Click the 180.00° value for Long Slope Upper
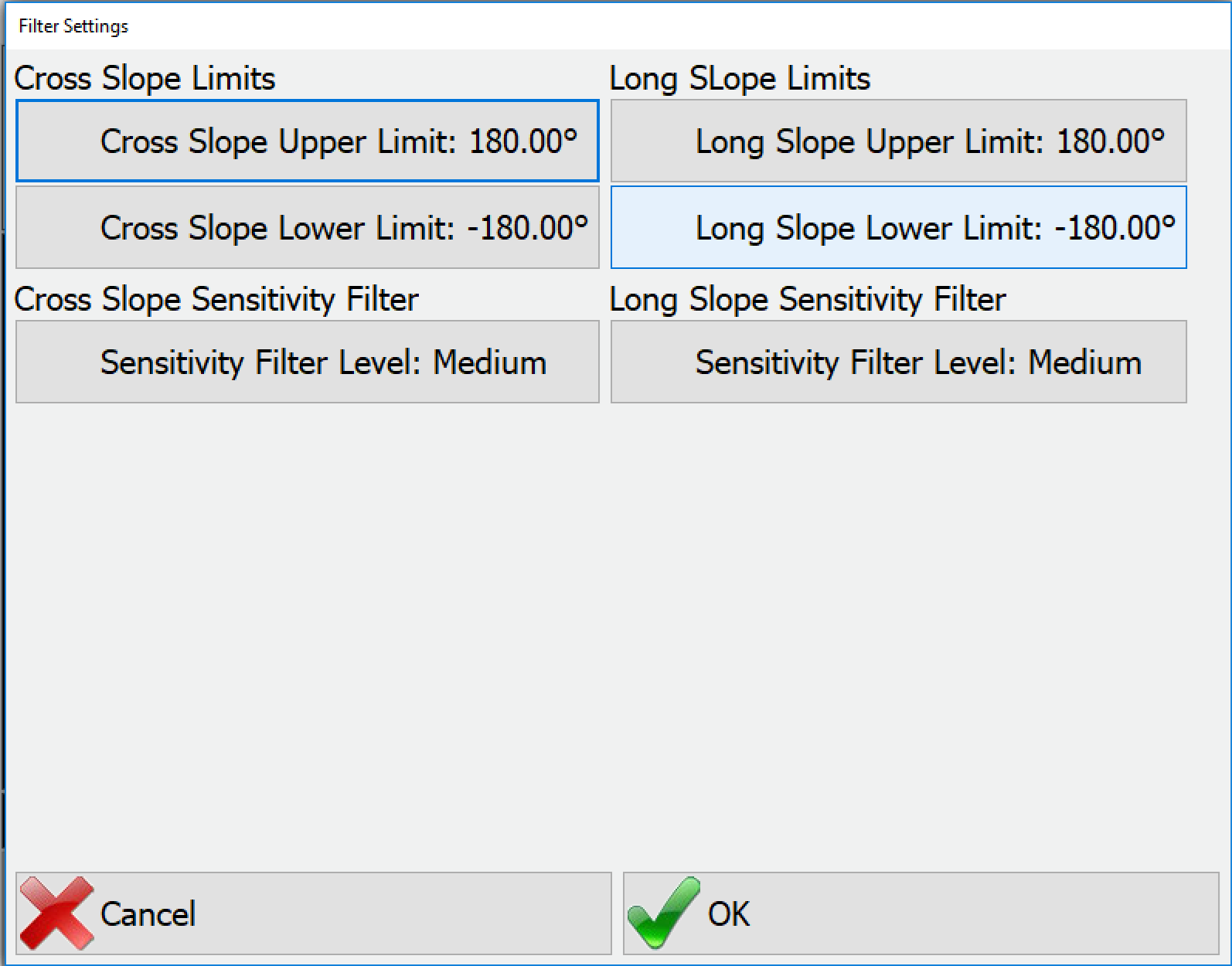The width and height of the screenshot is (1232, 966). point(1111,141)
